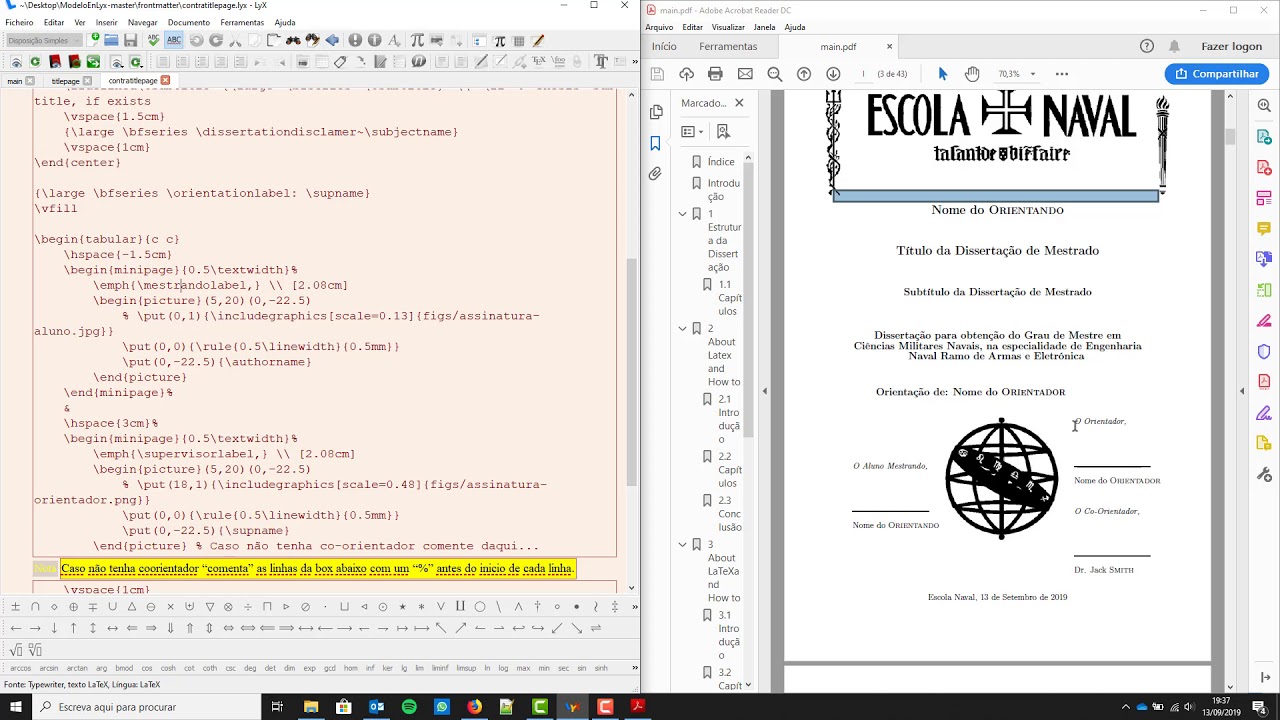Go to next page in Acrobat

click(x=833, y=74)
